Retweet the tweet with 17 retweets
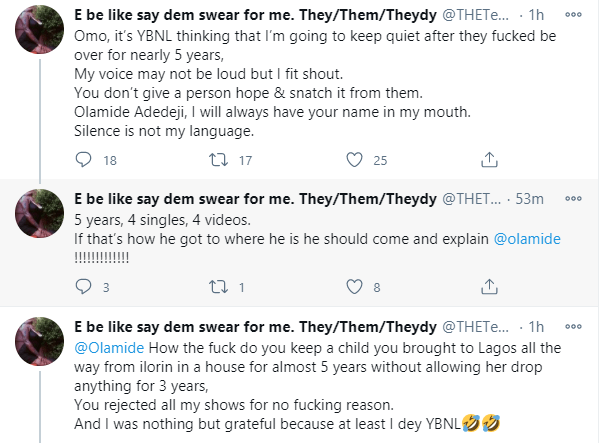This screenshot has height=443, width=602. [218, 160]
